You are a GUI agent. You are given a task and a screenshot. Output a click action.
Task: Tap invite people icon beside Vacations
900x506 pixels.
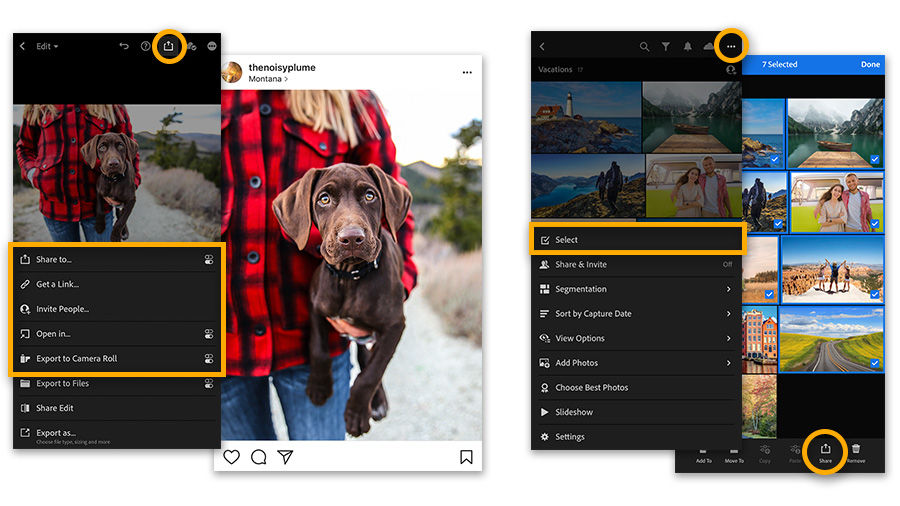click(731, 69)
